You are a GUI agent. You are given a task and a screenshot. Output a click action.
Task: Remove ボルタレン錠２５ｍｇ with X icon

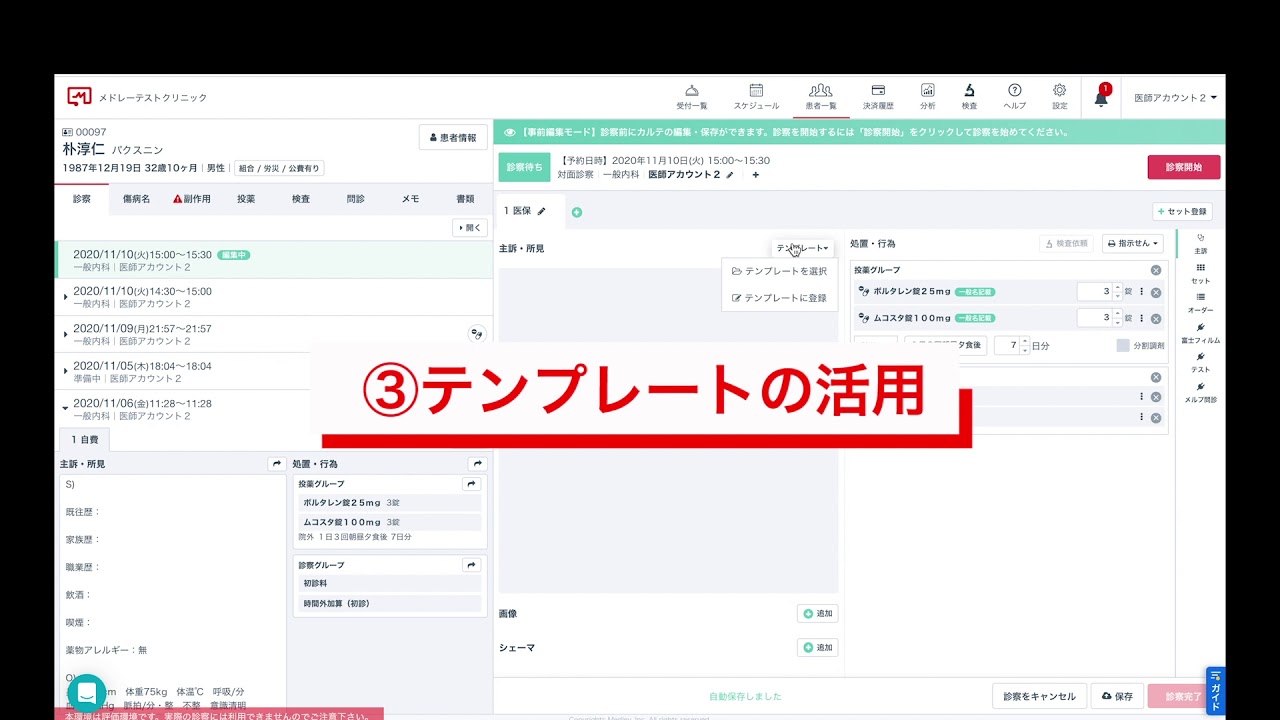tap(1156, 293)
